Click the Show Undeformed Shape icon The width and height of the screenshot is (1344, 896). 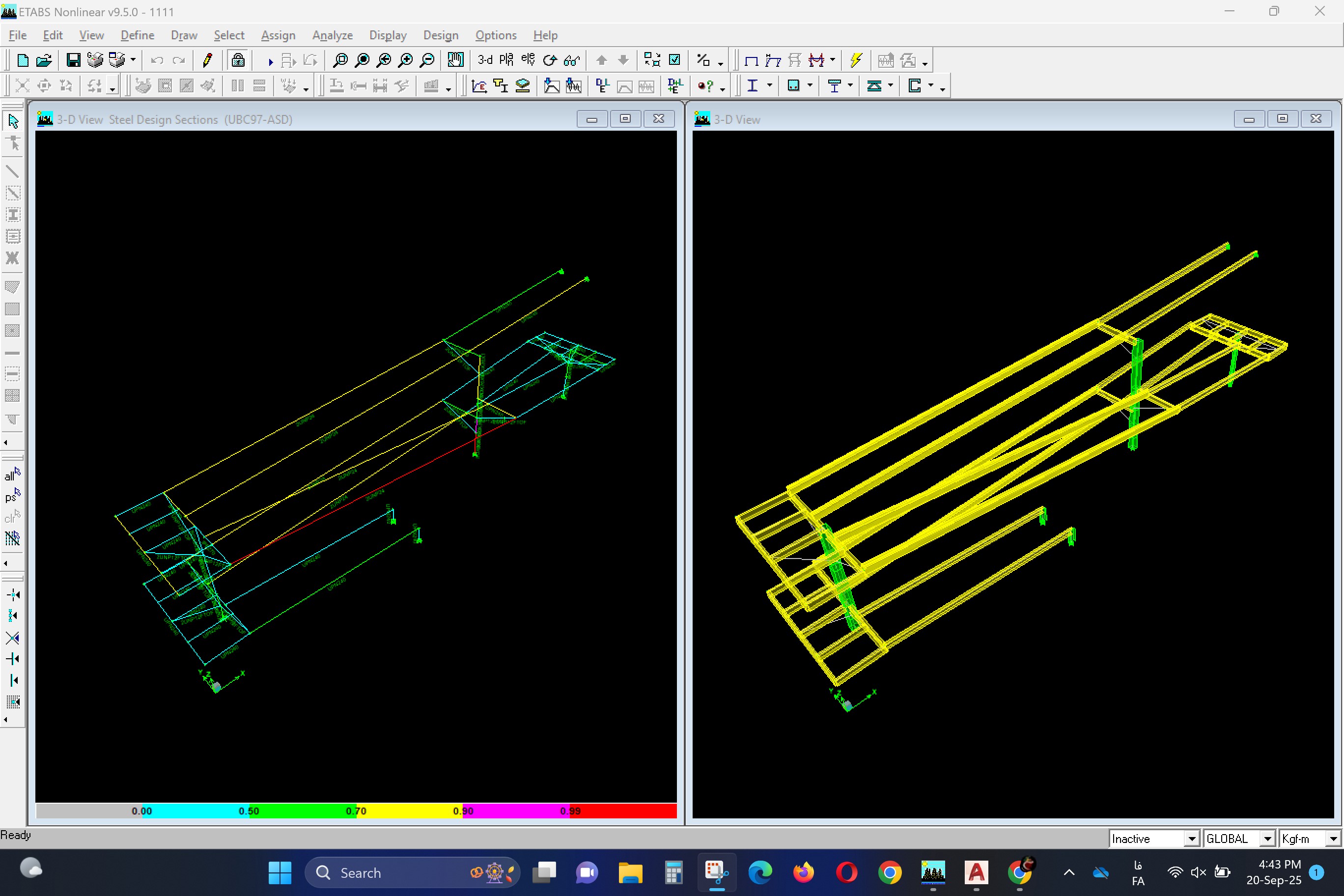point(751,60)
